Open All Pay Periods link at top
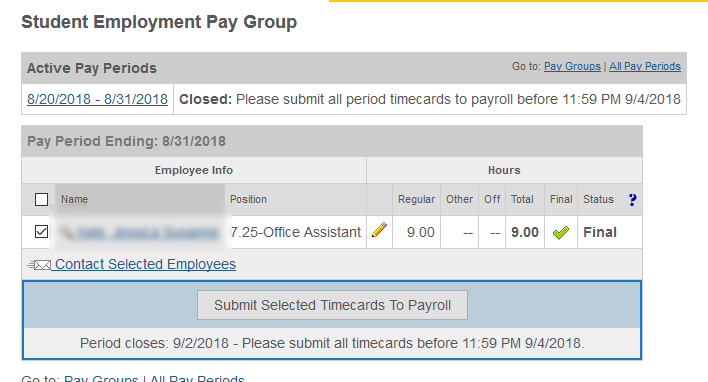The height and width of the screenshot is (382, 708). tap(645, 66)
